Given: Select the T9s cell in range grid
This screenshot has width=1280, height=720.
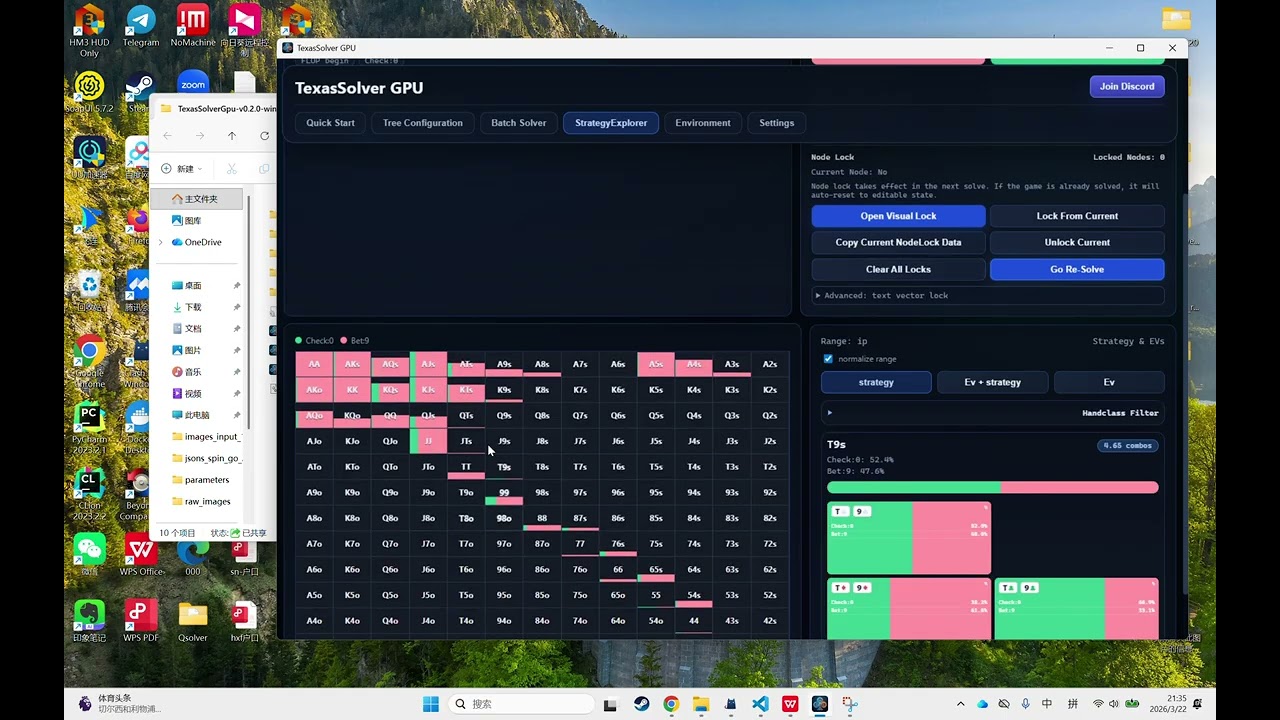Looking at the screenshot, I should tap(504, 467).
